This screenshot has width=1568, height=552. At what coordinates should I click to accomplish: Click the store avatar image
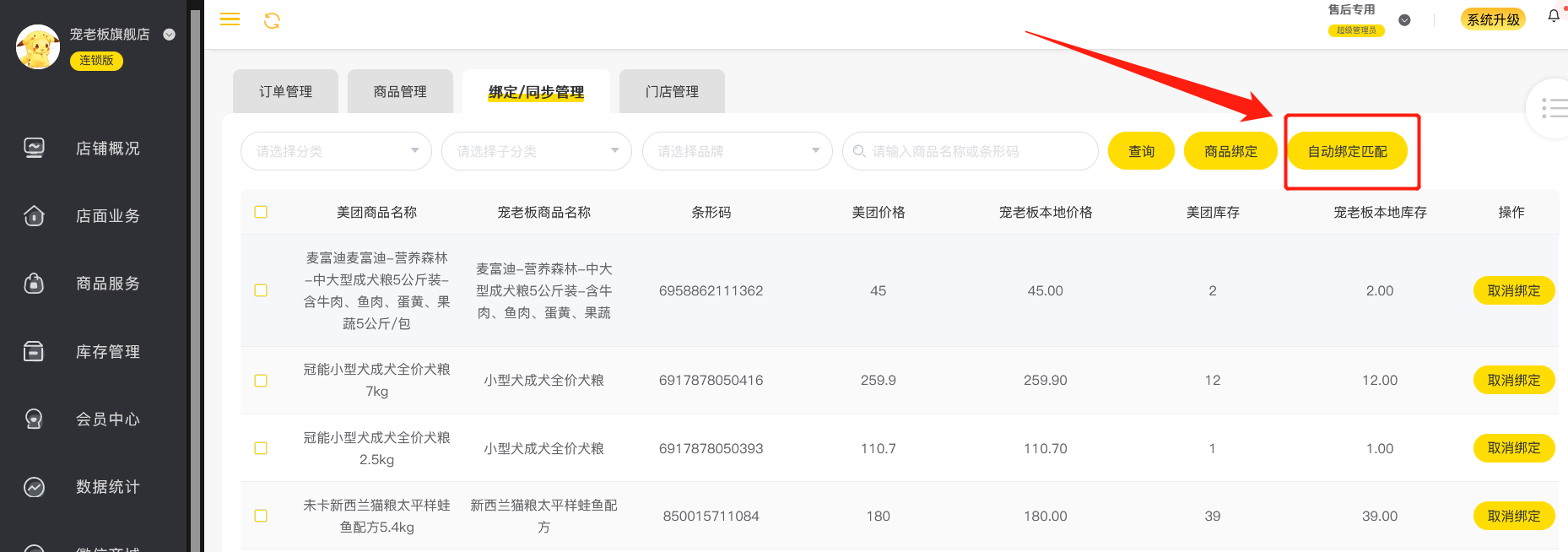38,47
